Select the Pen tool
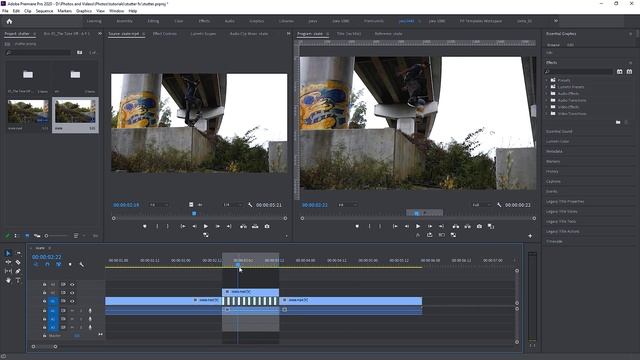The height and width of the screenshot is (360, 640). coord(18,271)
